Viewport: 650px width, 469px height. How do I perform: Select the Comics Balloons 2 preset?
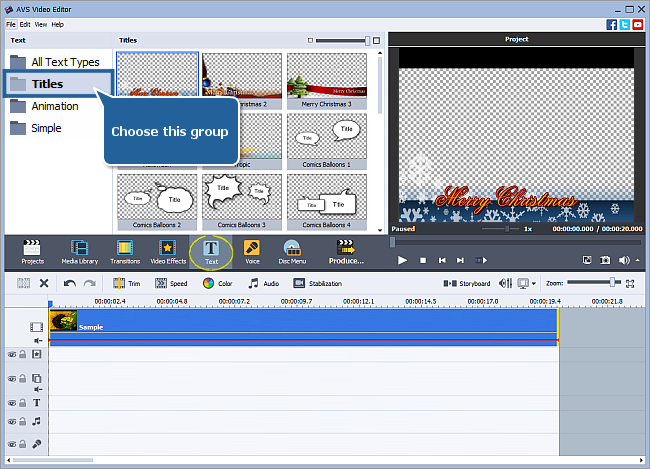coord(157,202)
